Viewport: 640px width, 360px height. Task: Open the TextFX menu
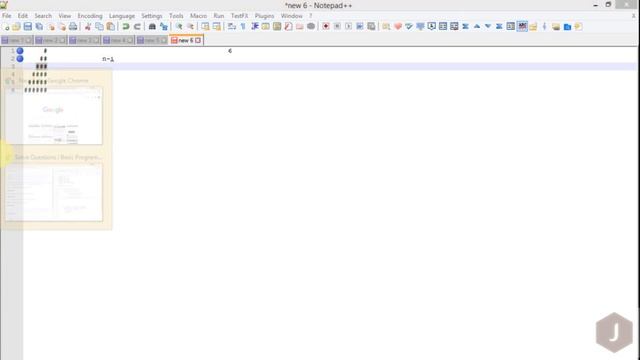point(239,16)
